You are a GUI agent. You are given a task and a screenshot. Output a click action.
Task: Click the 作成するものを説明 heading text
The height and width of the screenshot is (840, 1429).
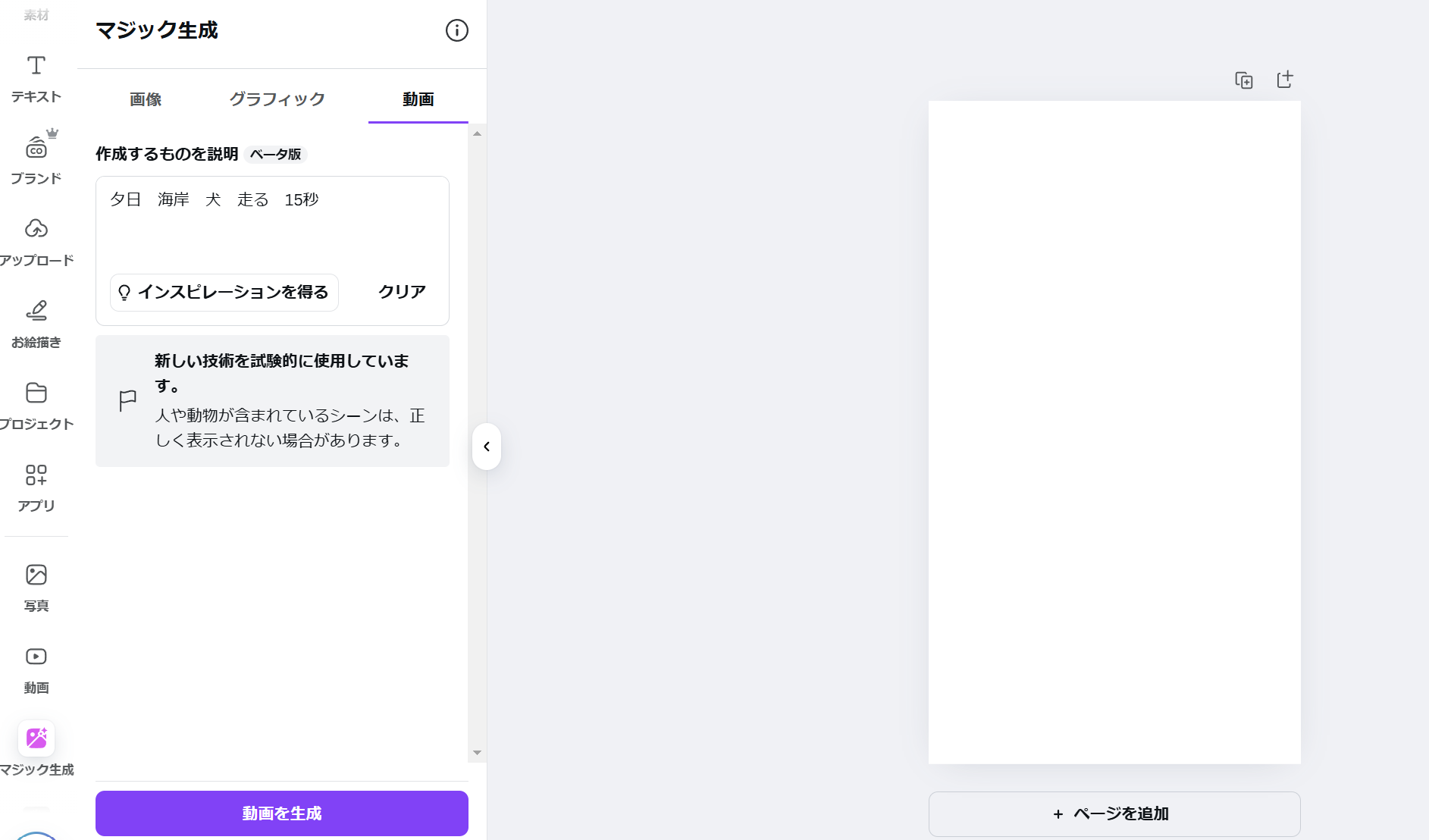coord(167,154)
